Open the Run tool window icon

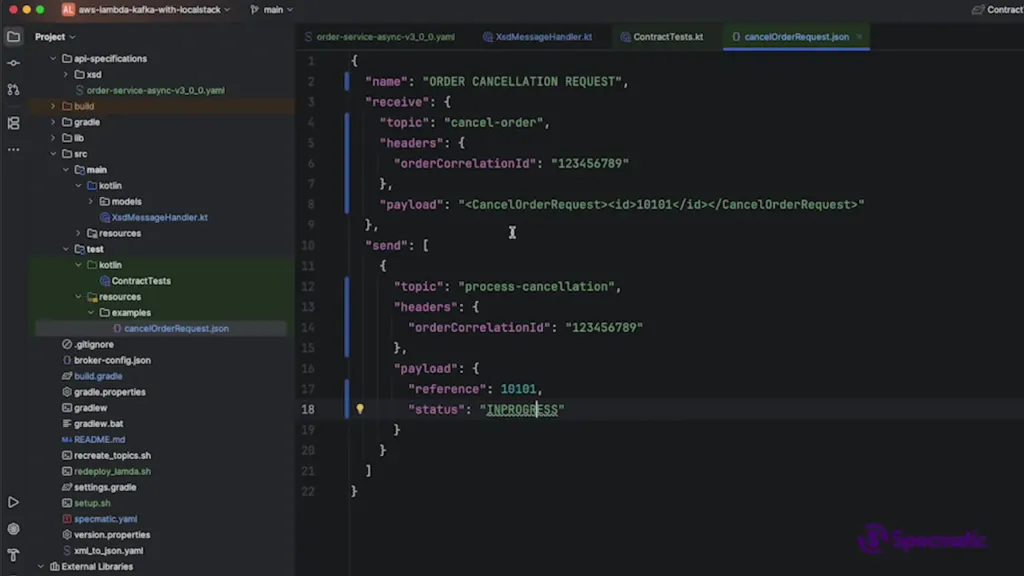tap(13, 502)
